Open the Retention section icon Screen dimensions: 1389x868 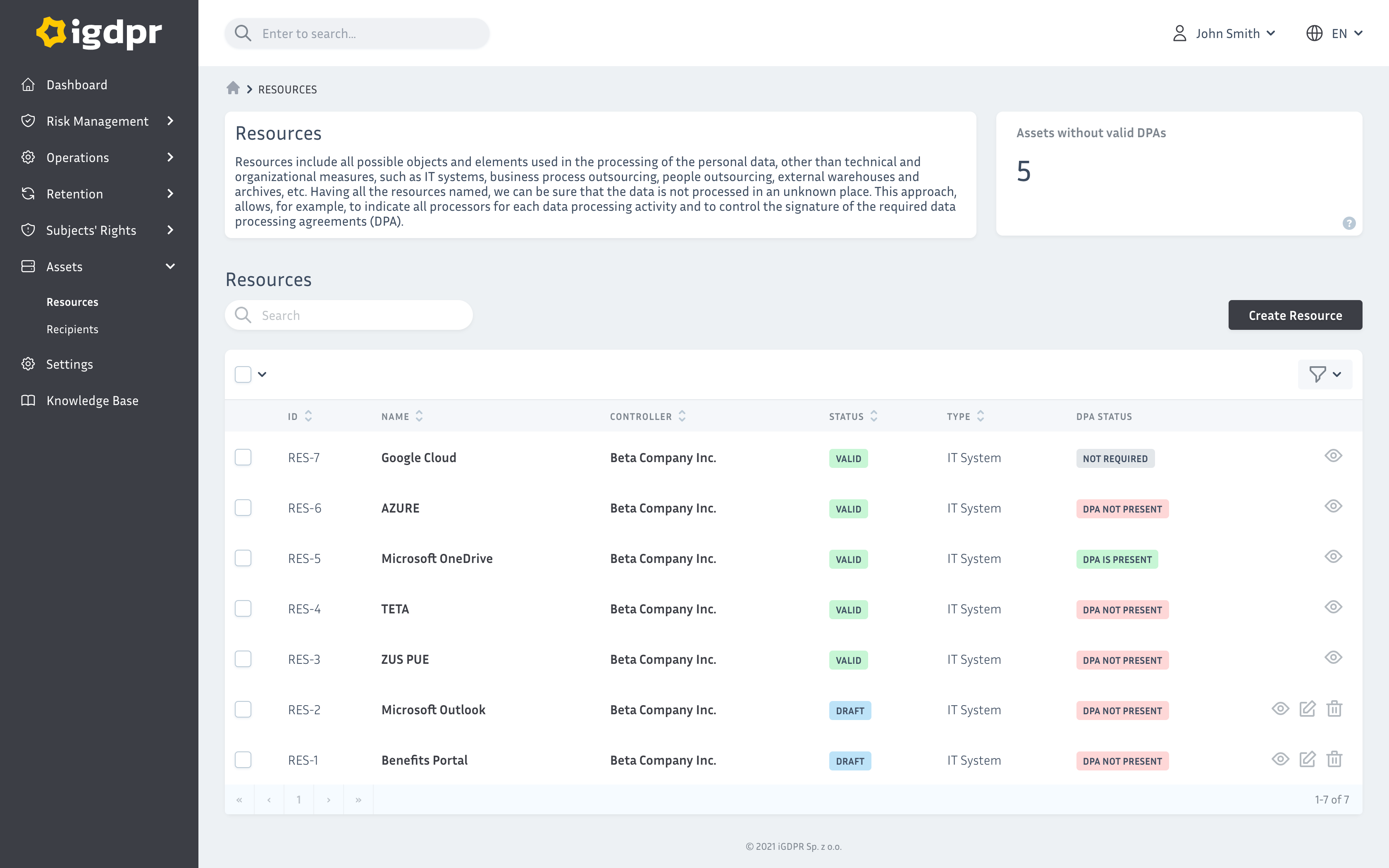click(29, 193)
